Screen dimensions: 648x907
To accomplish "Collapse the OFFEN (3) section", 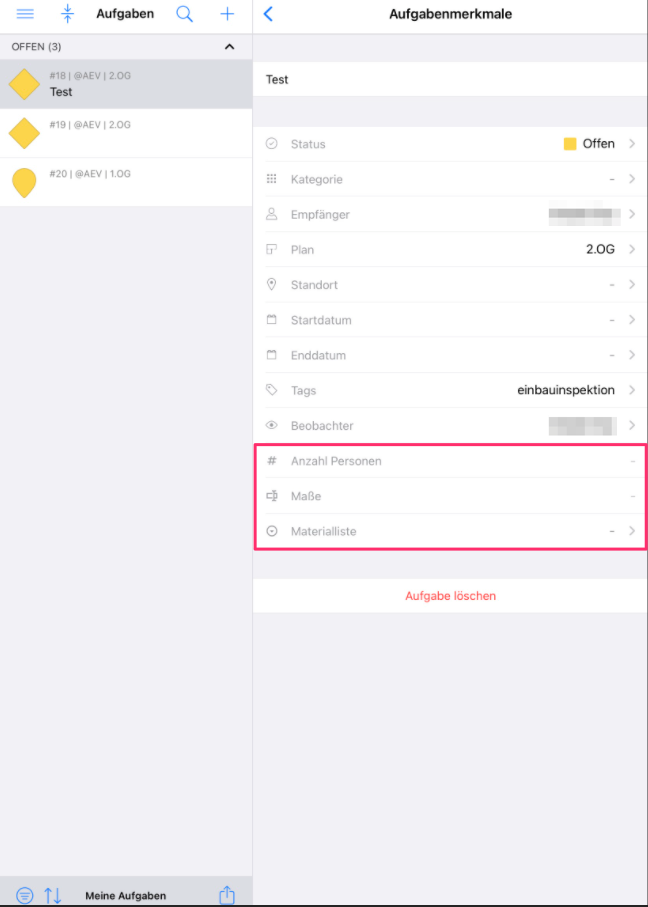I will 229,47.
